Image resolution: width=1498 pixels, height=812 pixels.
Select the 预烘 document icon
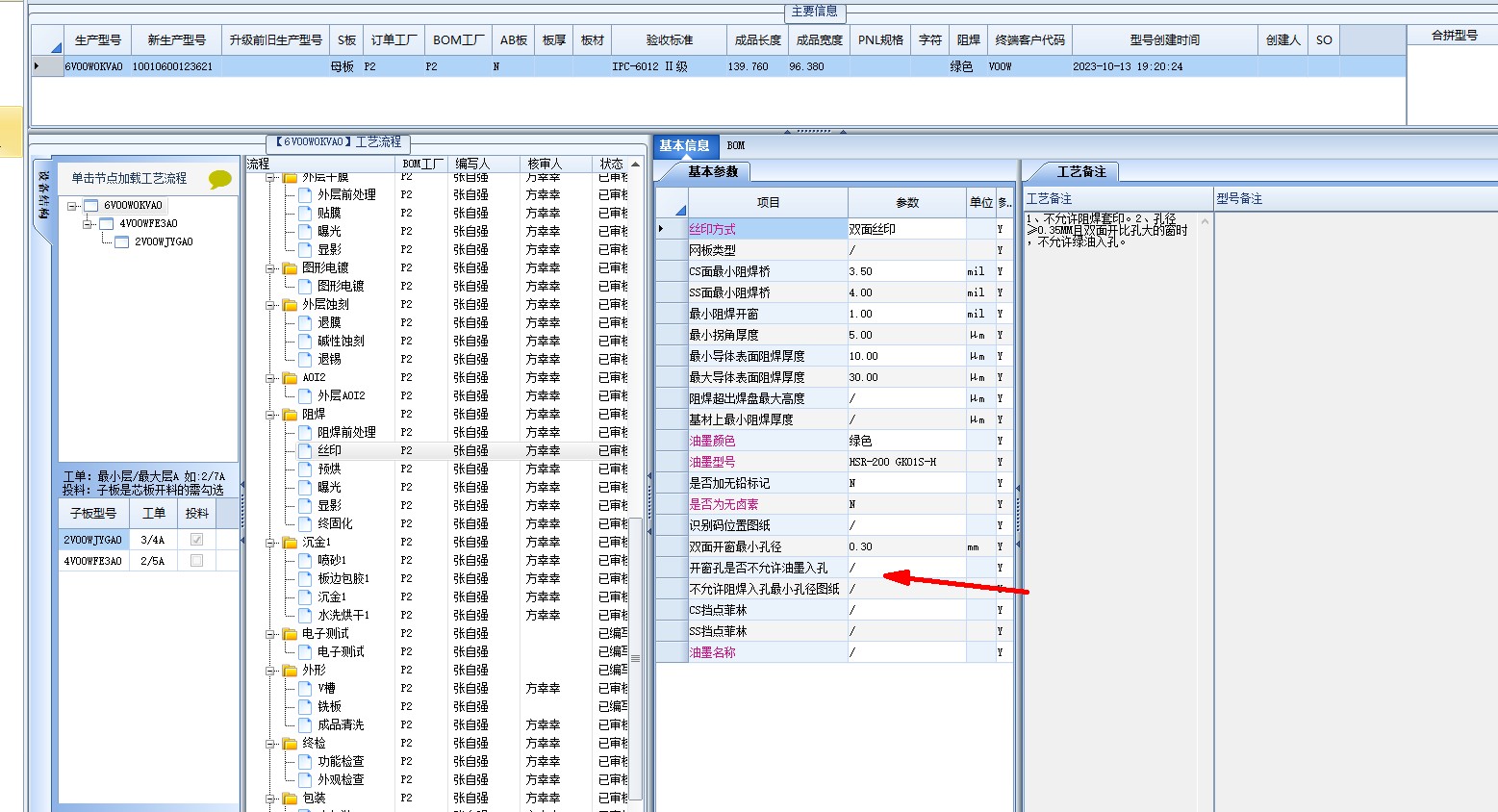pos(305,469)
